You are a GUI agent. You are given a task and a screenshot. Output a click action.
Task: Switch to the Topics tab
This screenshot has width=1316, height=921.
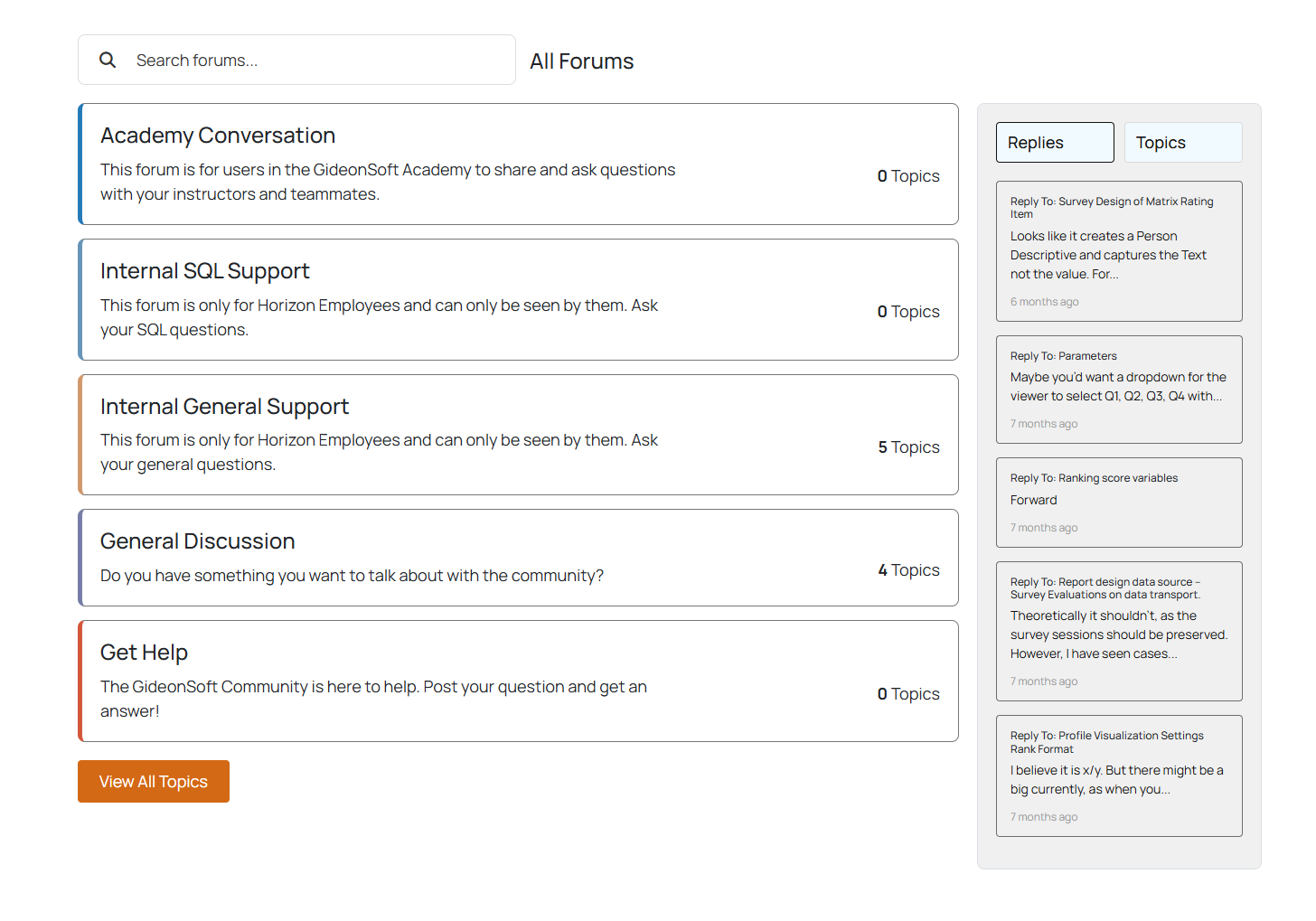tap(1182, 143)
